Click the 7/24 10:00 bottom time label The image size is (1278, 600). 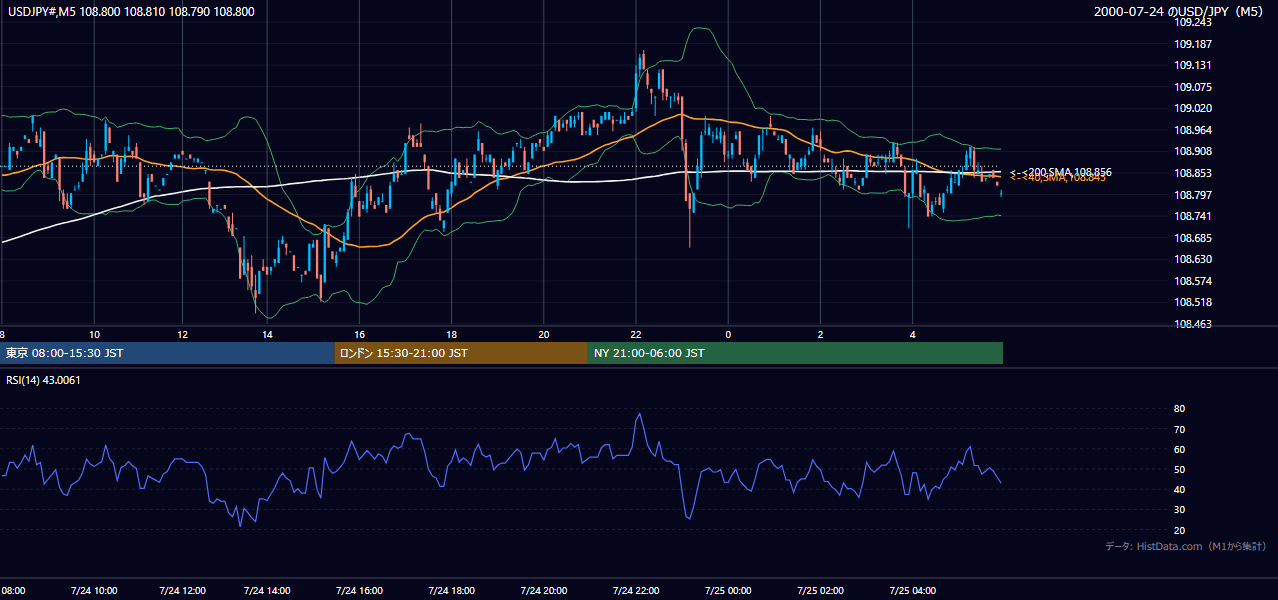(94, 591)
